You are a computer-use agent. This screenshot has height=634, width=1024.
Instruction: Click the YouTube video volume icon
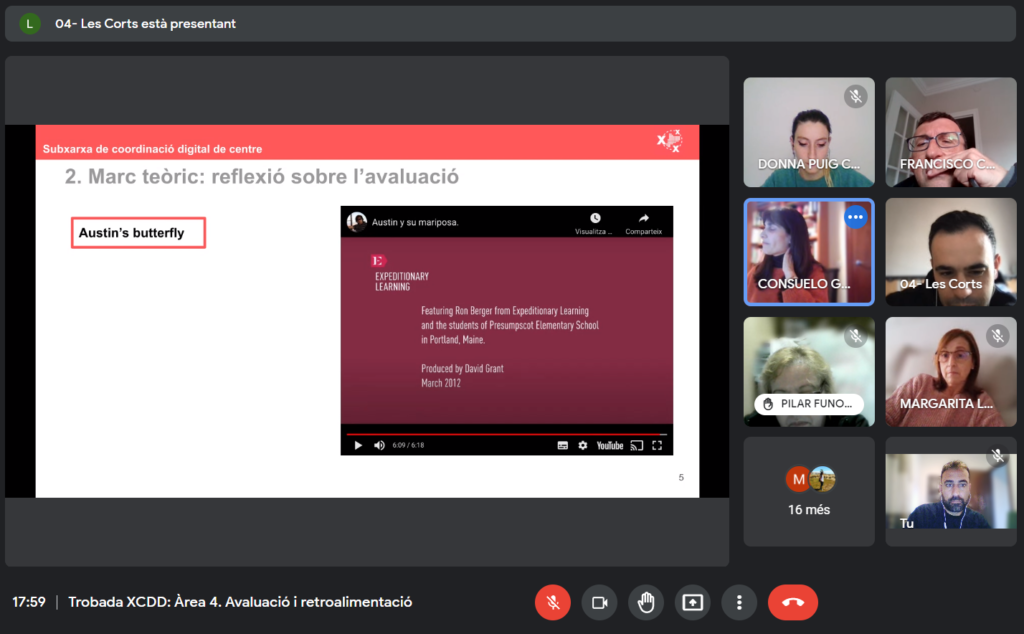[x=379, y=445]
